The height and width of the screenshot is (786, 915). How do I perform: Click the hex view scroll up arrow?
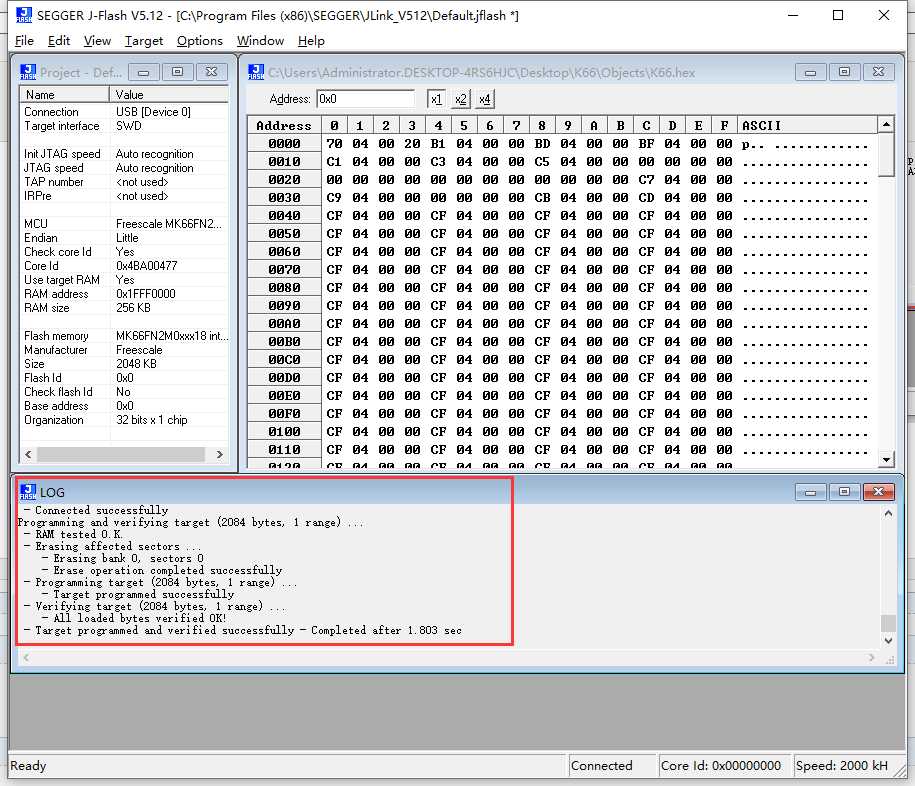(x=886, y=124)
